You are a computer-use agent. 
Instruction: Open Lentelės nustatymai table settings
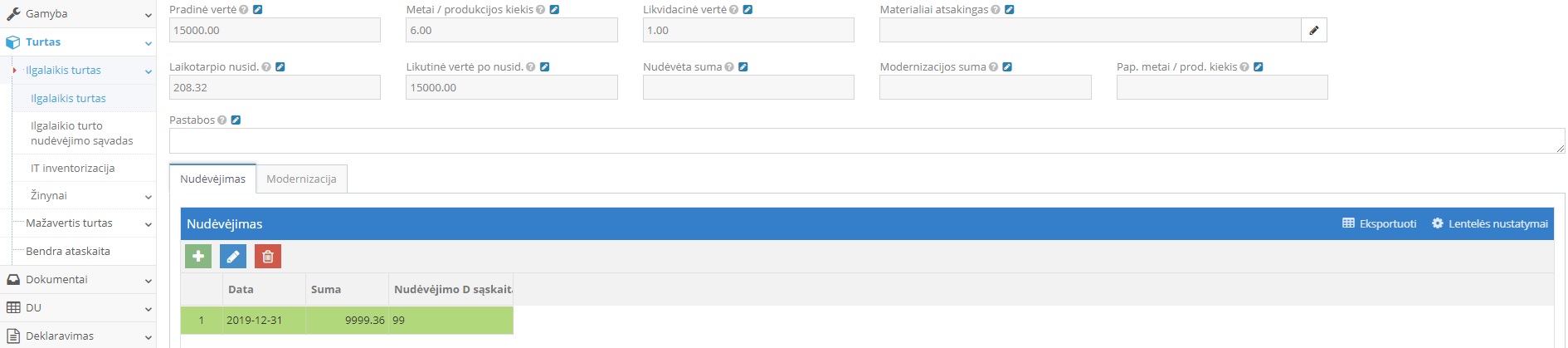click(1490, 224)
